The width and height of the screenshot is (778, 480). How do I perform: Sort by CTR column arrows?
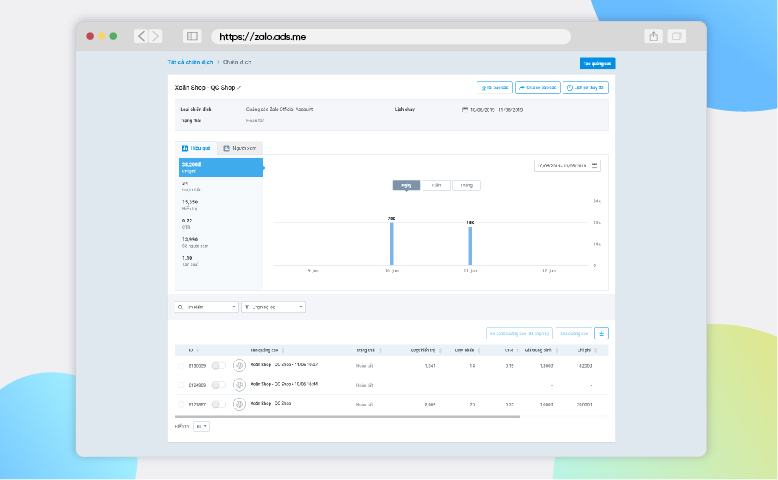coord(518,350)
